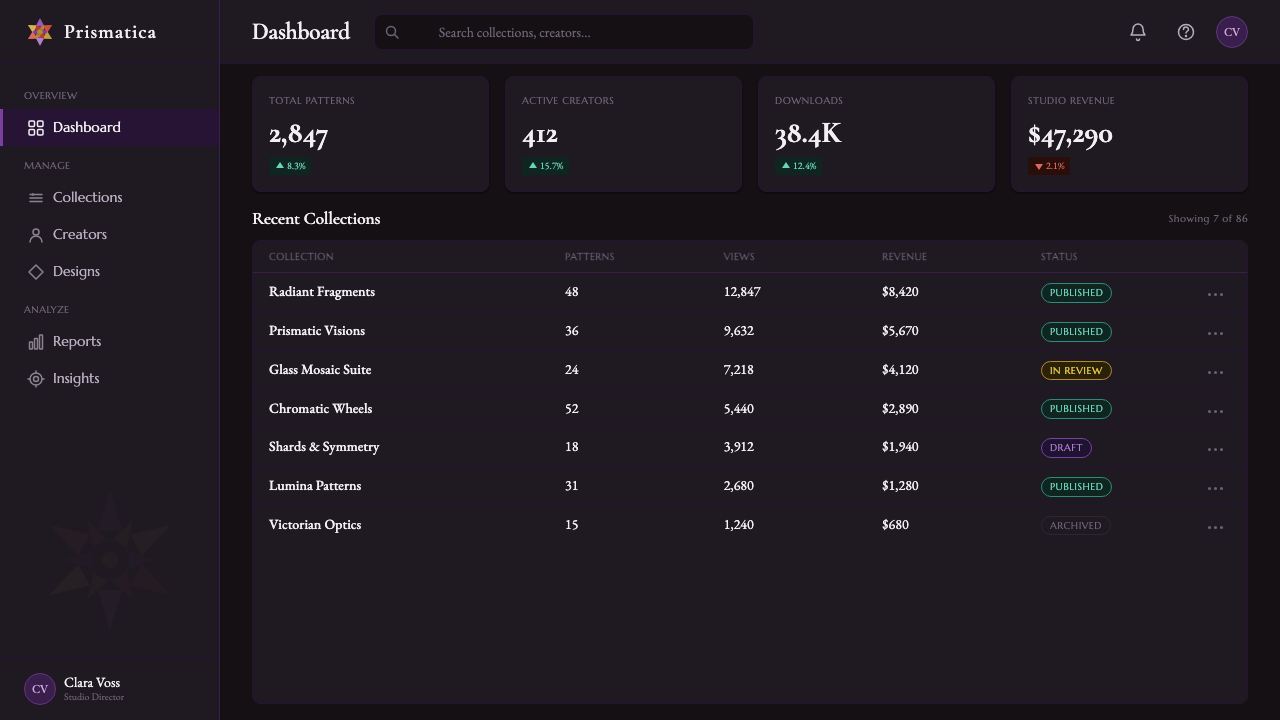Click the Draft status badge
This screenshot has width=1280, height=720.
[x=1066, y=448]
